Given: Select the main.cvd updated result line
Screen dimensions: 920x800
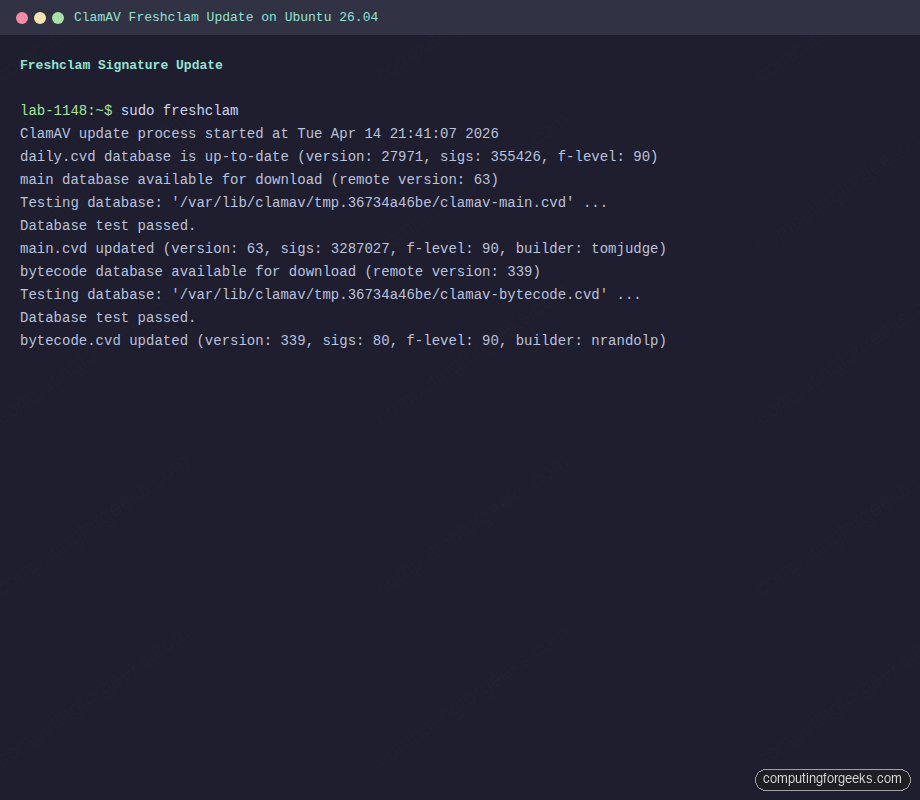Looking at the screenshot, I should [343, 248].
